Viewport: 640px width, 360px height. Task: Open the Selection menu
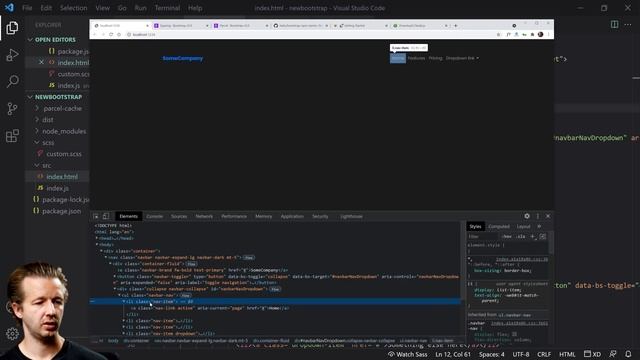coord(73,8)
